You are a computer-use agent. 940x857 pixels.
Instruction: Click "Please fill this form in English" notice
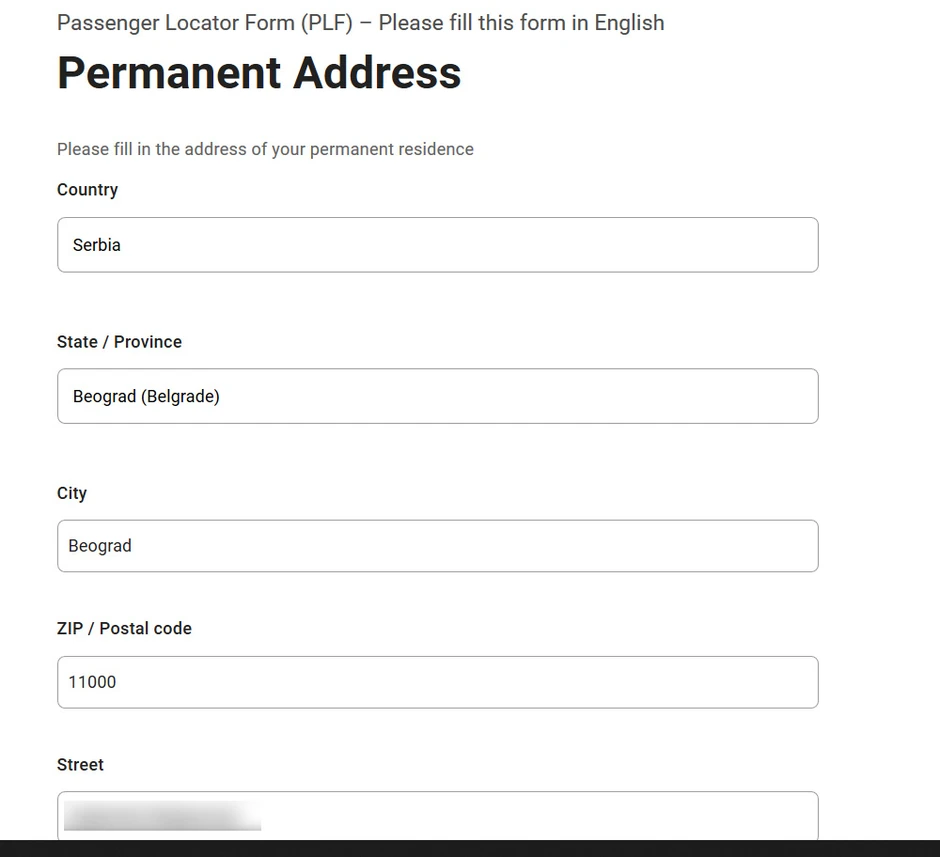pyautogui.click(x=521, y=23)
